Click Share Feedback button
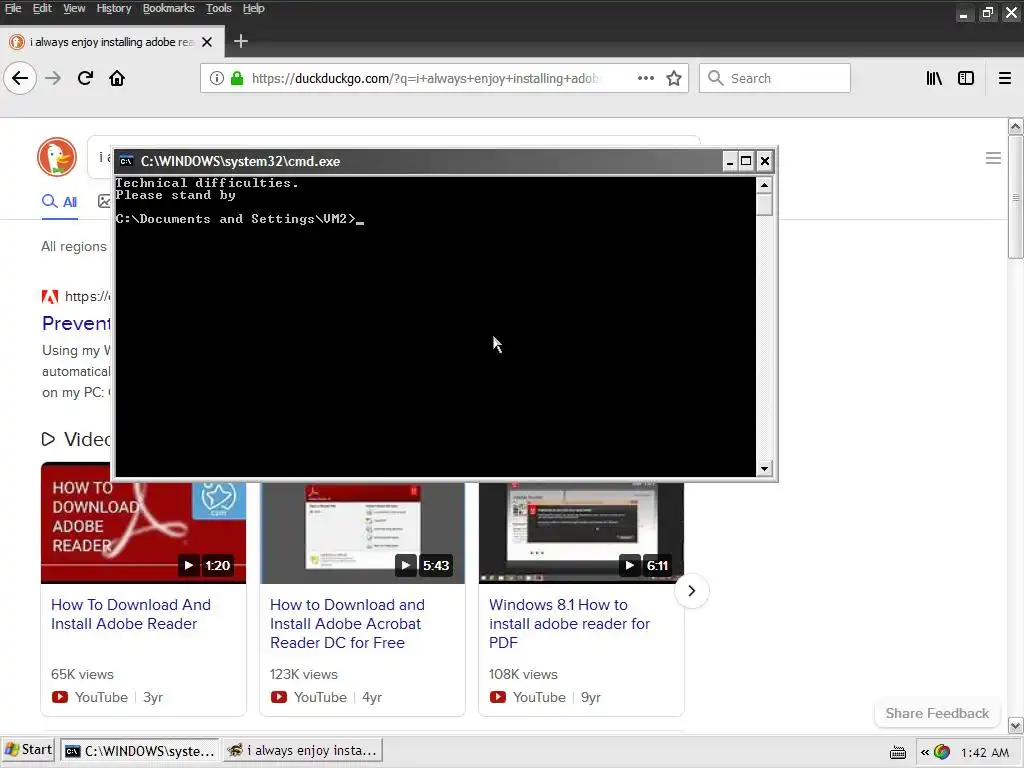 point(937,713)
